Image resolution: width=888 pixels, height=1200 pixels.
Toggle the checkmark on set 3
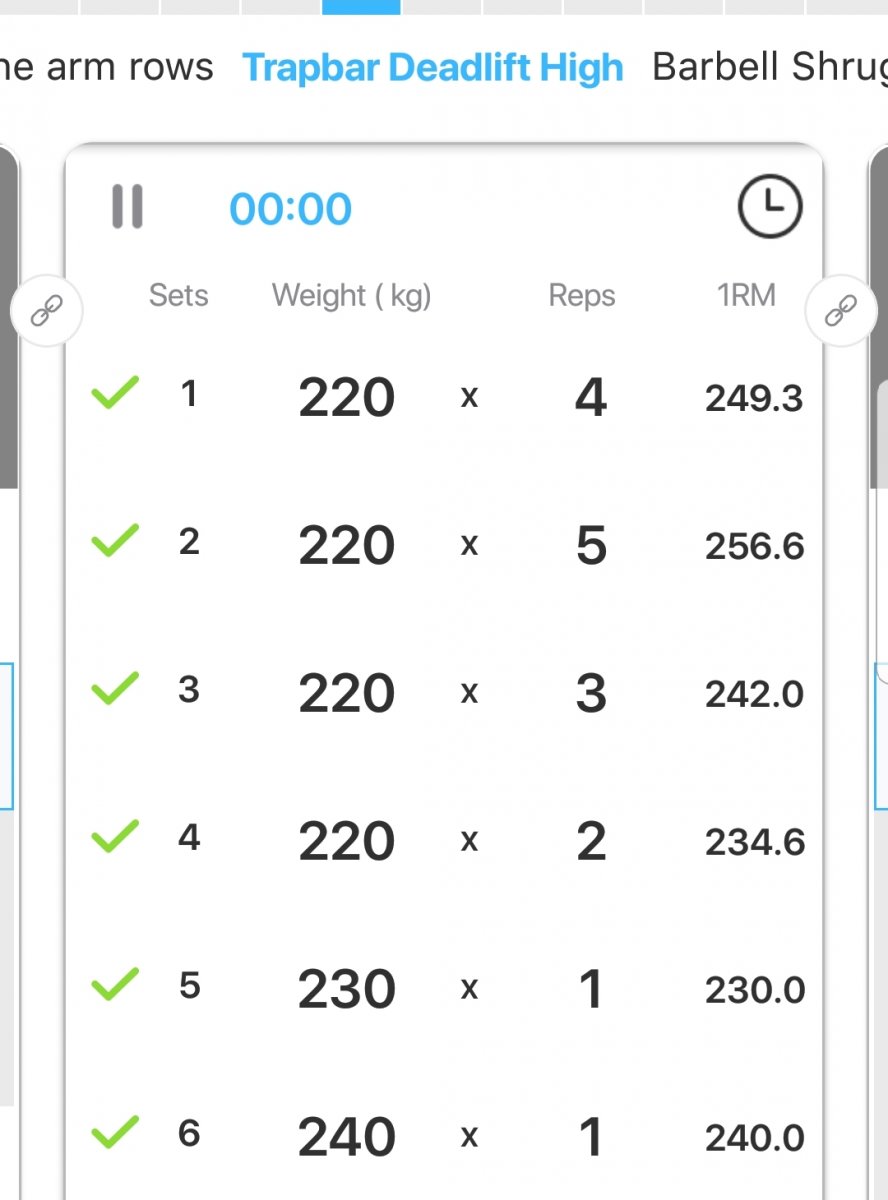115,691
